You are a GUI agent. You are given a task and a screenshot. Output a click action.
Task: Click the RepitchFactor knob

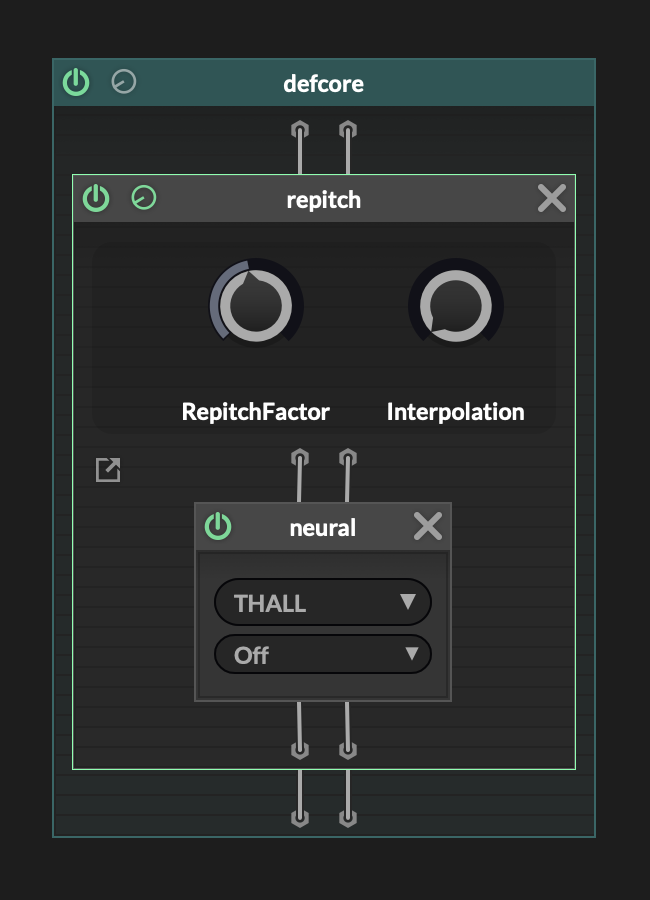click(256, 305)
